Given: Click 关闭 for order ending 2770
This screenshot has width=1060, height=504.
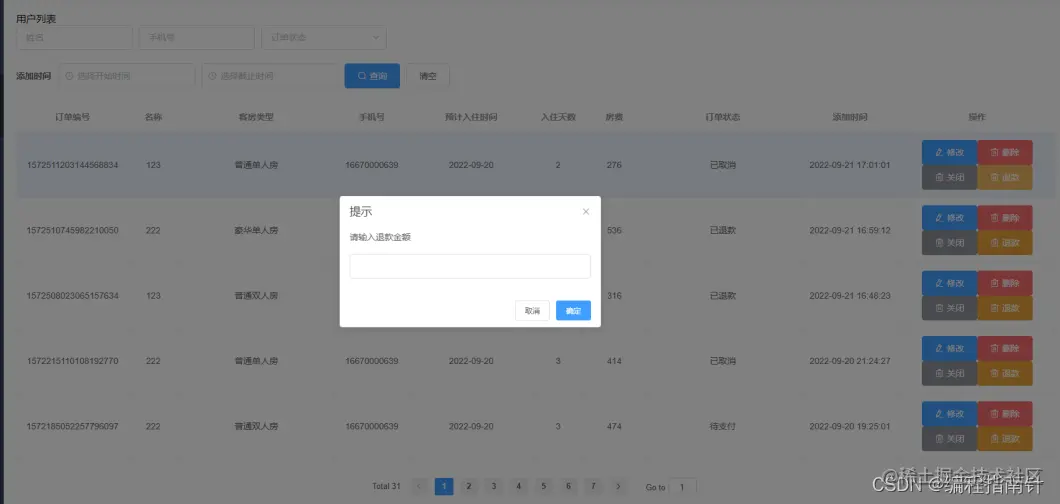Looking at the screenshot, I should [x=949, y=374].
